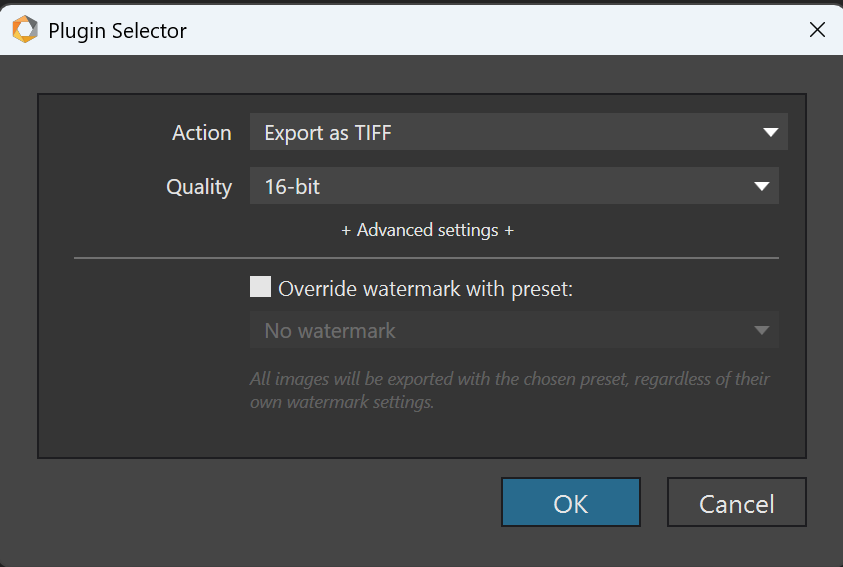Close the Plugin Selector dialog window
Image resolution: width=843 pixels, height=567 pixels.
[x=817, y=30]
